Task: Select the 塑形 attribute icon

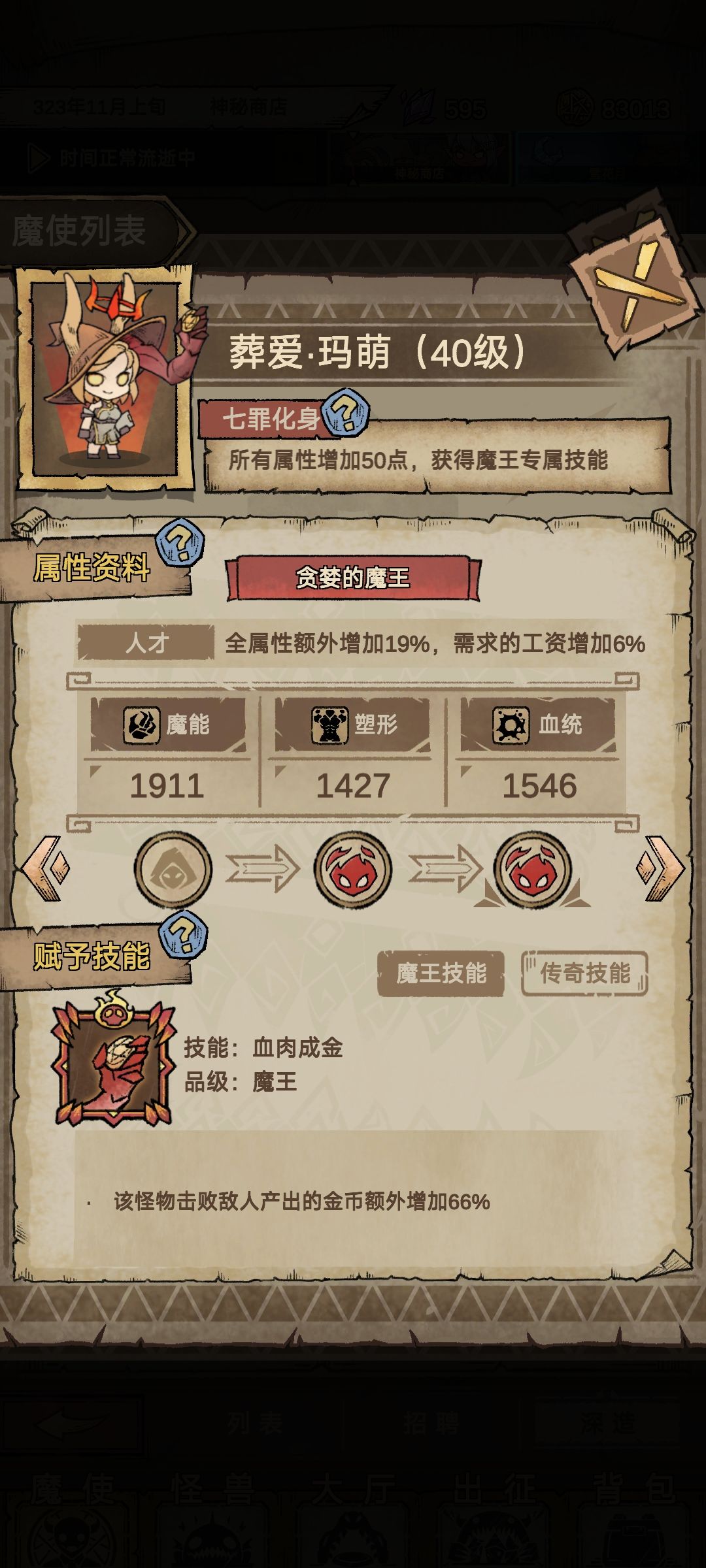Action: tap(329, 725)
